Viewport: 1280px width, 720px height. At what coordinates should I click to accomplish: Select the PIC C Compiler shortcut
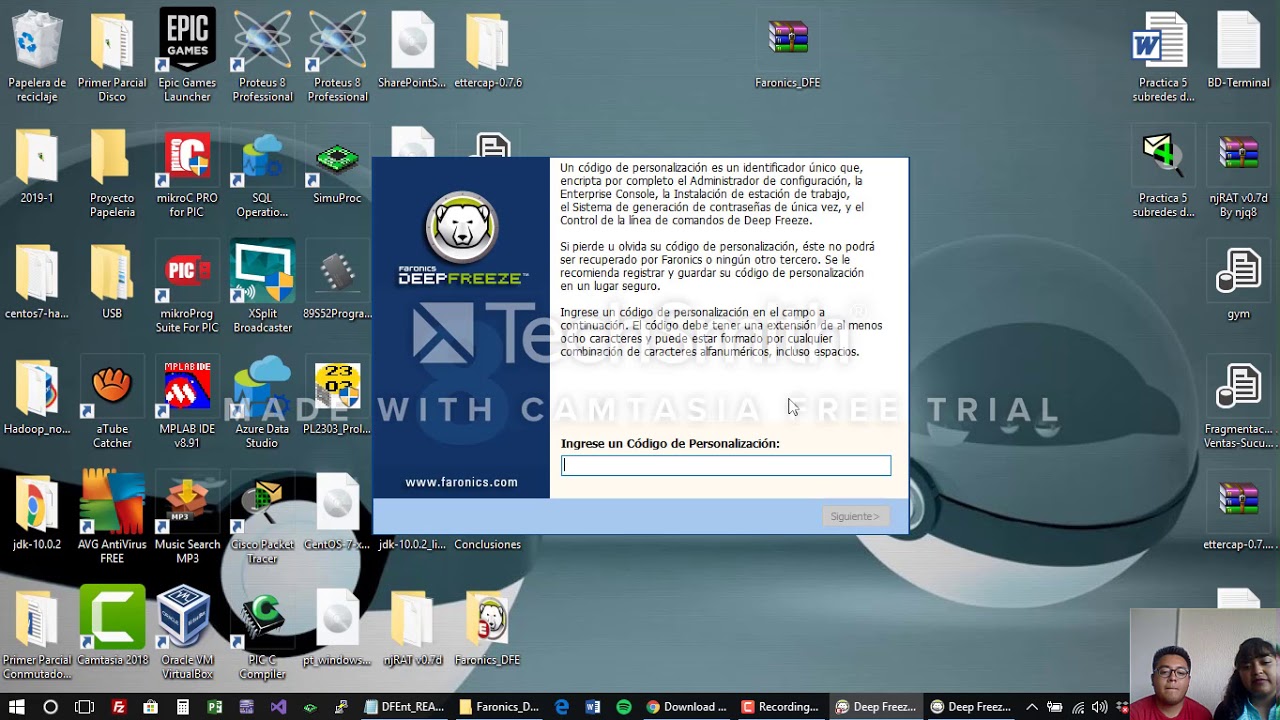262,634
